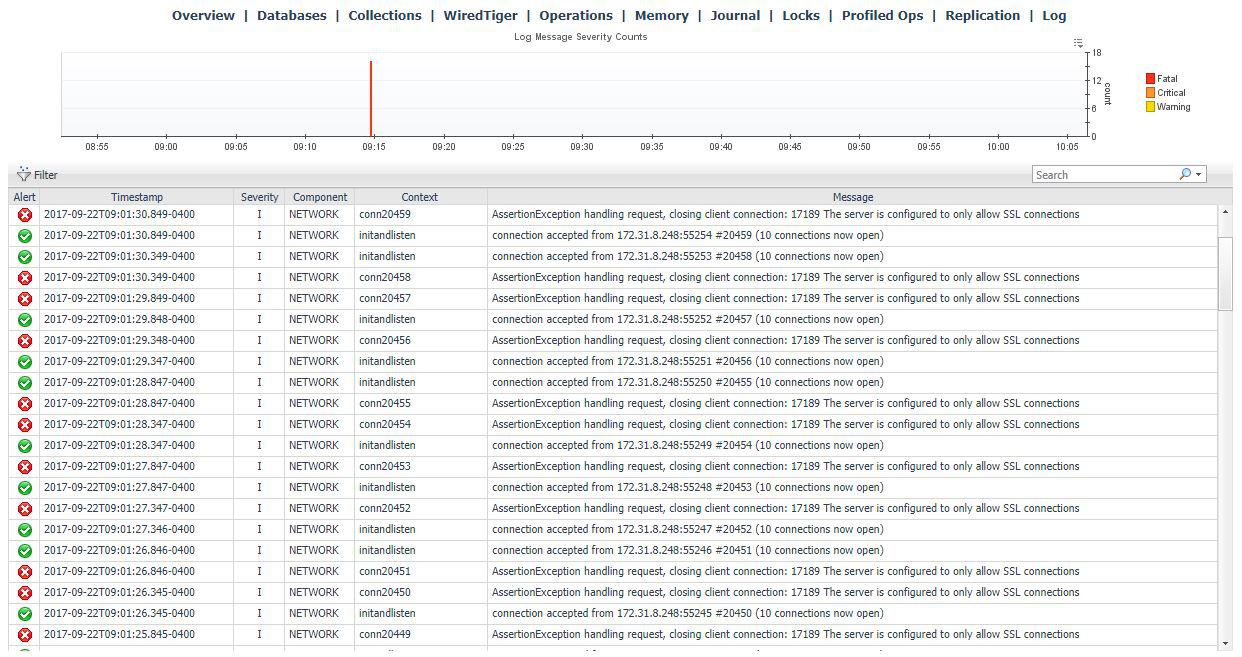
Task: Open the WiredTiger tab
Action: 480,16
